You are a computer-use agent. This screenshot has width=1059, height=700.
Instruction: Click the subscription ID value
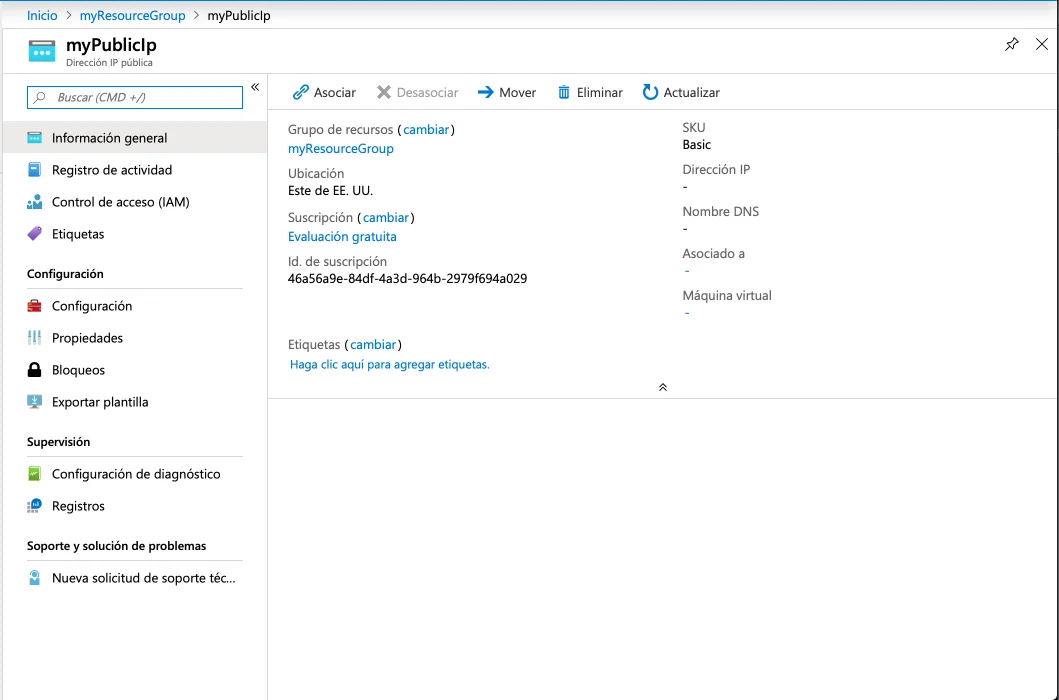(x=407, y=278)
